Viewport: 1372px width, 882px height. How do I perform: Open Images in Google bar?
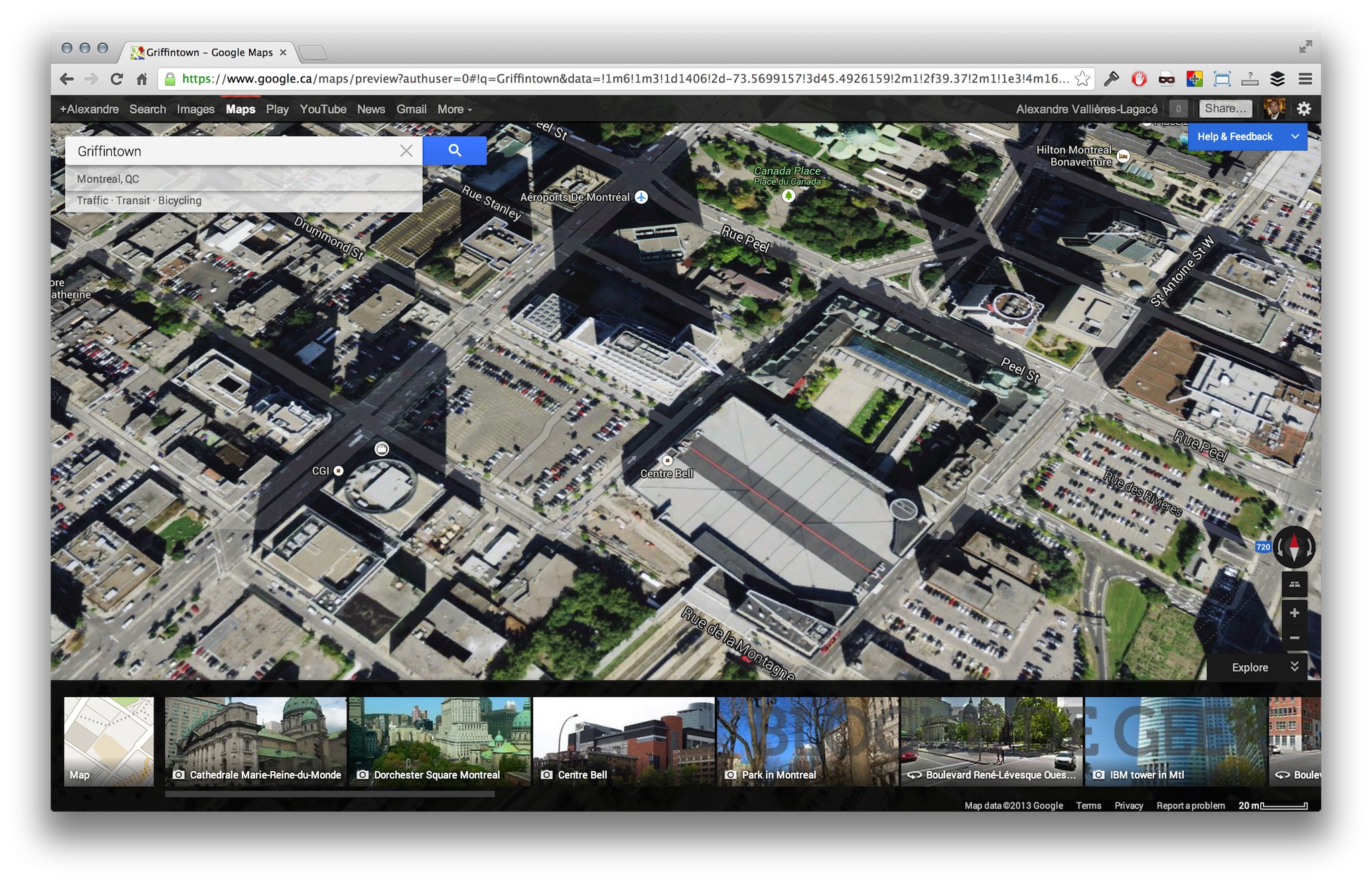[196, 109]
